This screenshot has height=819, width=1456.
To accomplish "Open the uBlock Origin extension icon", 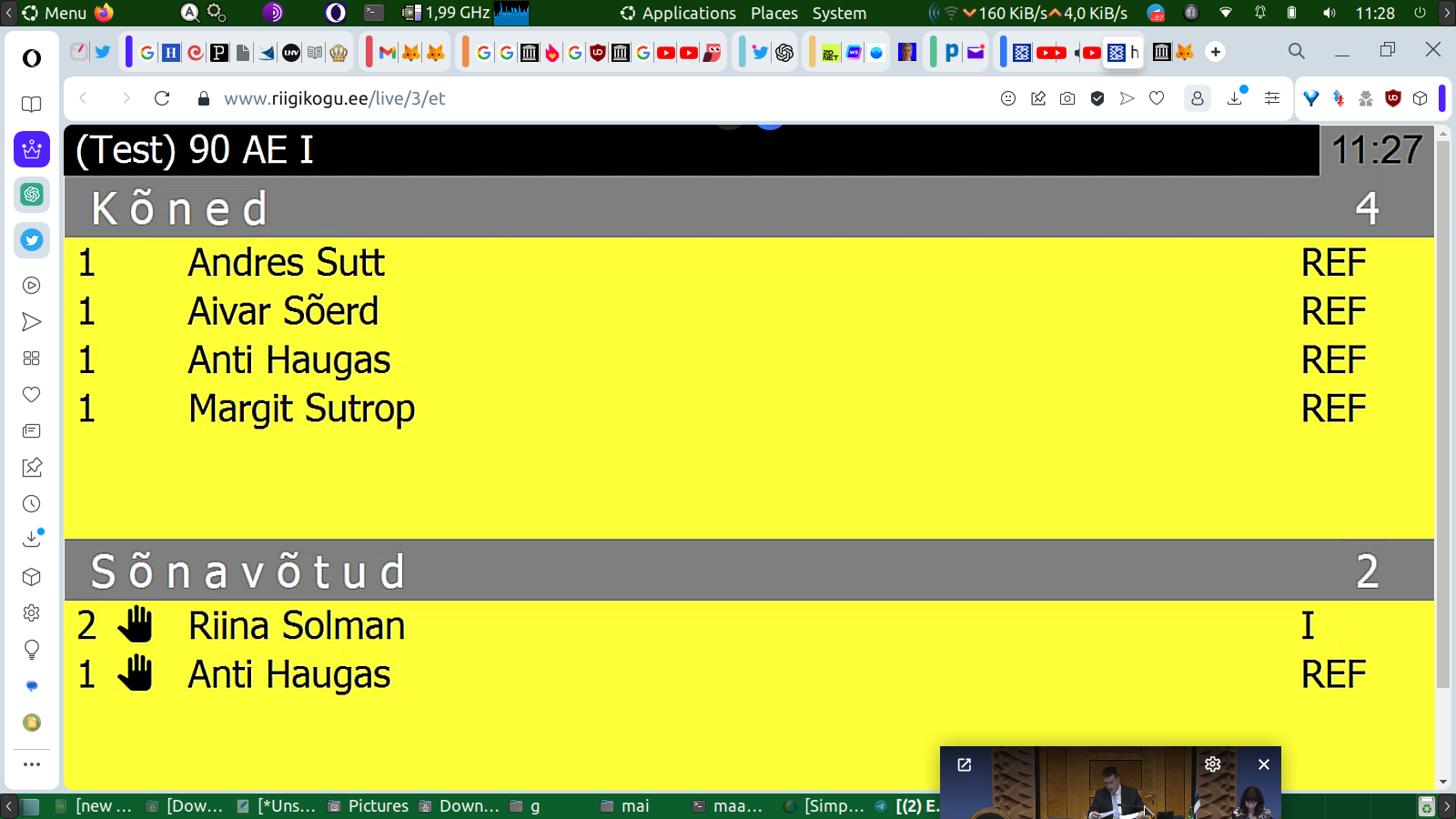I will (1392, 98).
